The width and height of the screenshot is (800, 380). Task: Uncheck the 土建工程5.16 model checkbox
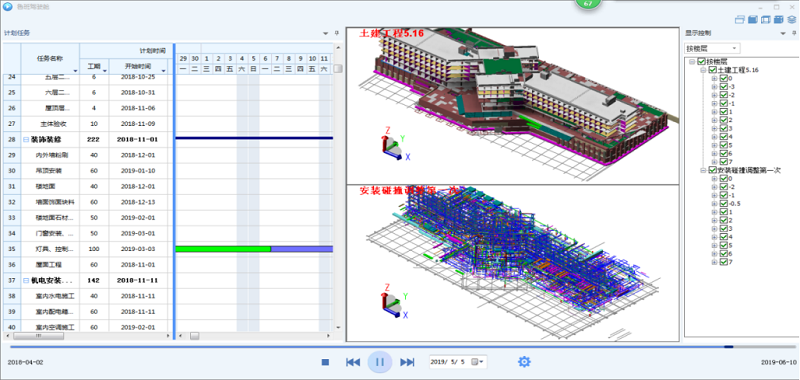point(712,70)
